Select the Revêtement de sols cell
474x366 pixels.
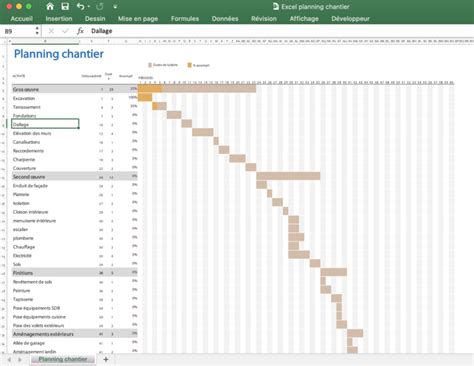pyautogui.click(x=45, y=282)
